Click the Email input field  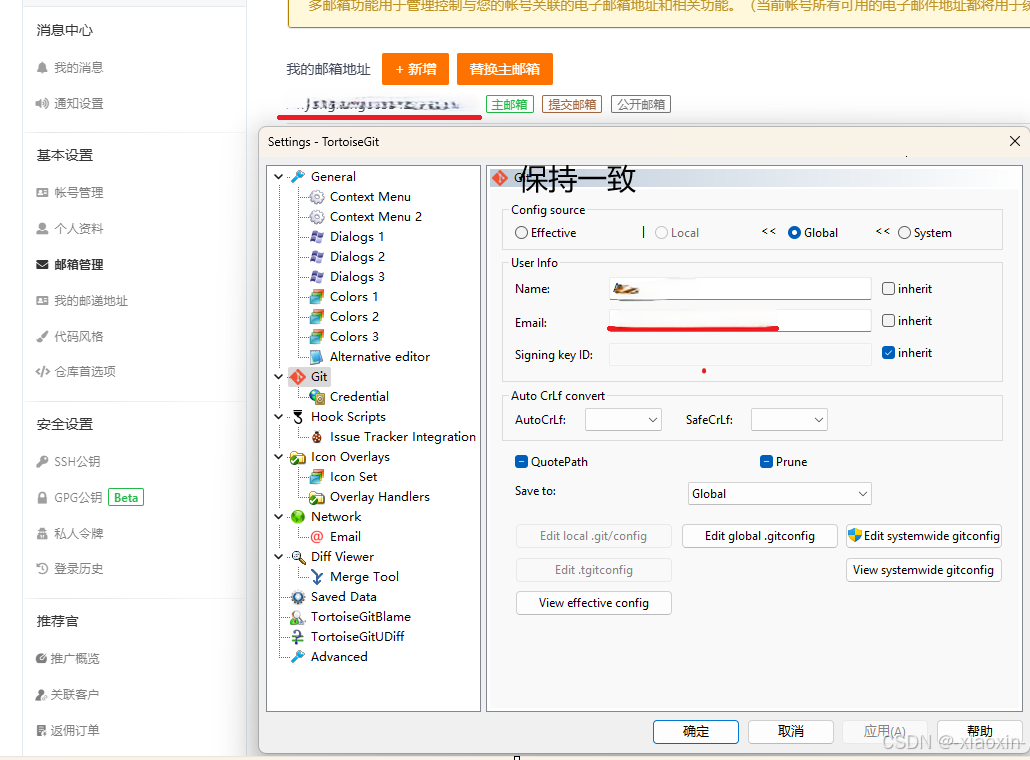click(740, 321)
